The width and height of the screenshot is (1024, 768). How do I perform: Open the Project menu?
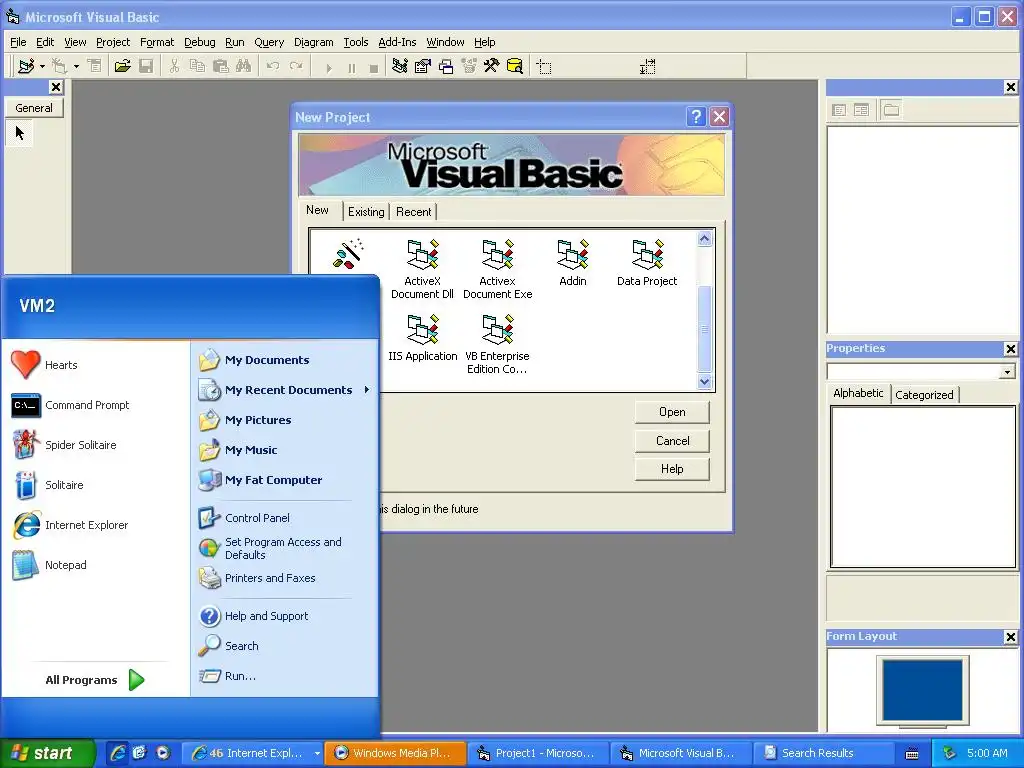(x=113, y=42)
